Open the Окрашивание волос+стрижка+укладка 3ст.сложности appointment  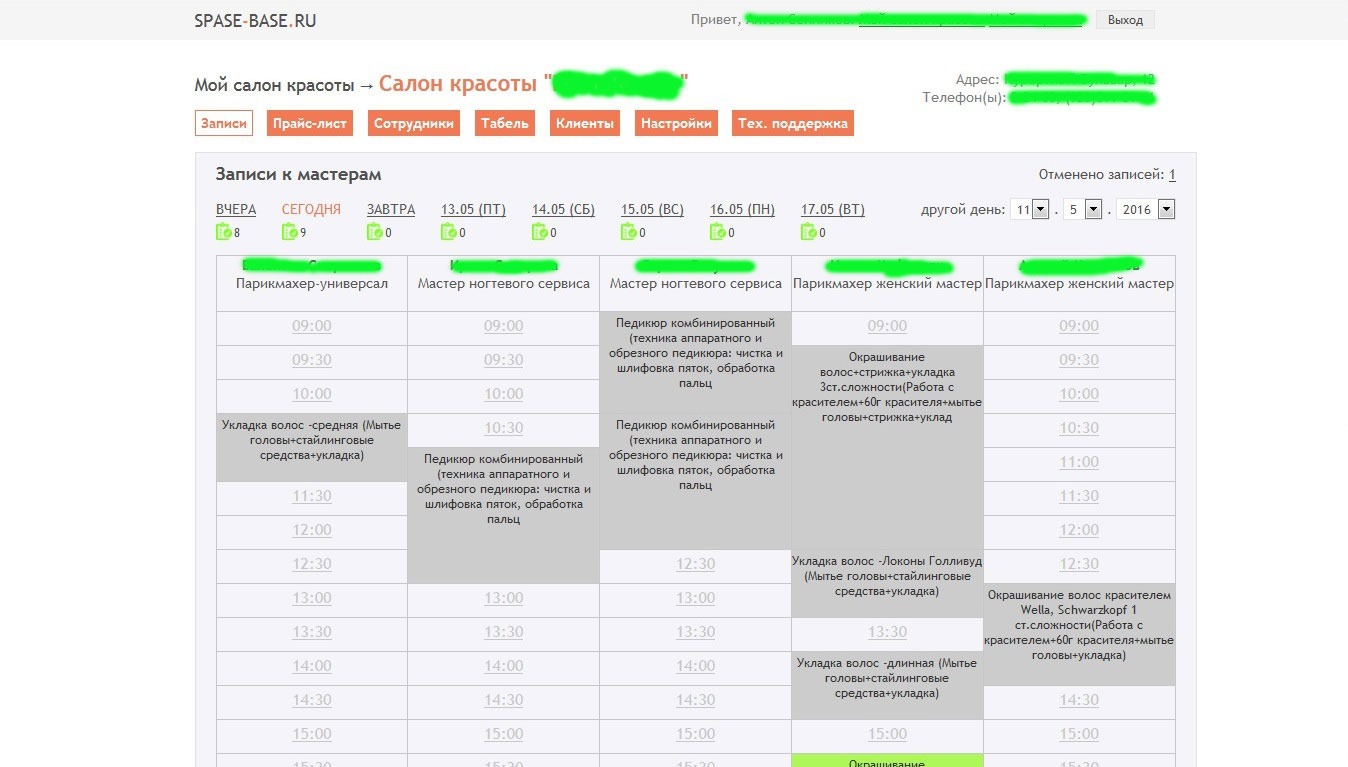click(x=888, y=447)
